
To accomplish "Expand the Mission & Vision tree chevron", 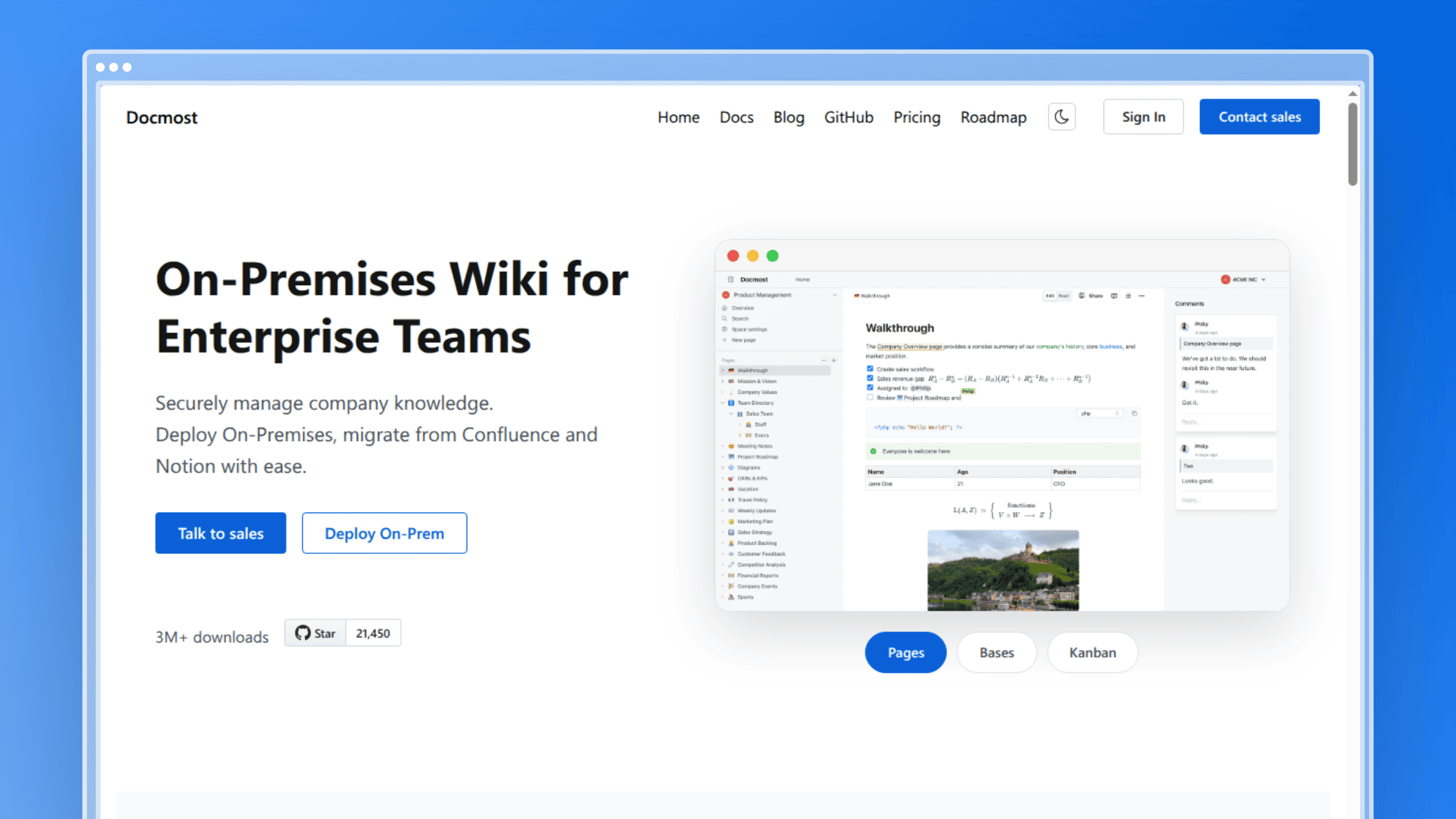I will (723, 382).
